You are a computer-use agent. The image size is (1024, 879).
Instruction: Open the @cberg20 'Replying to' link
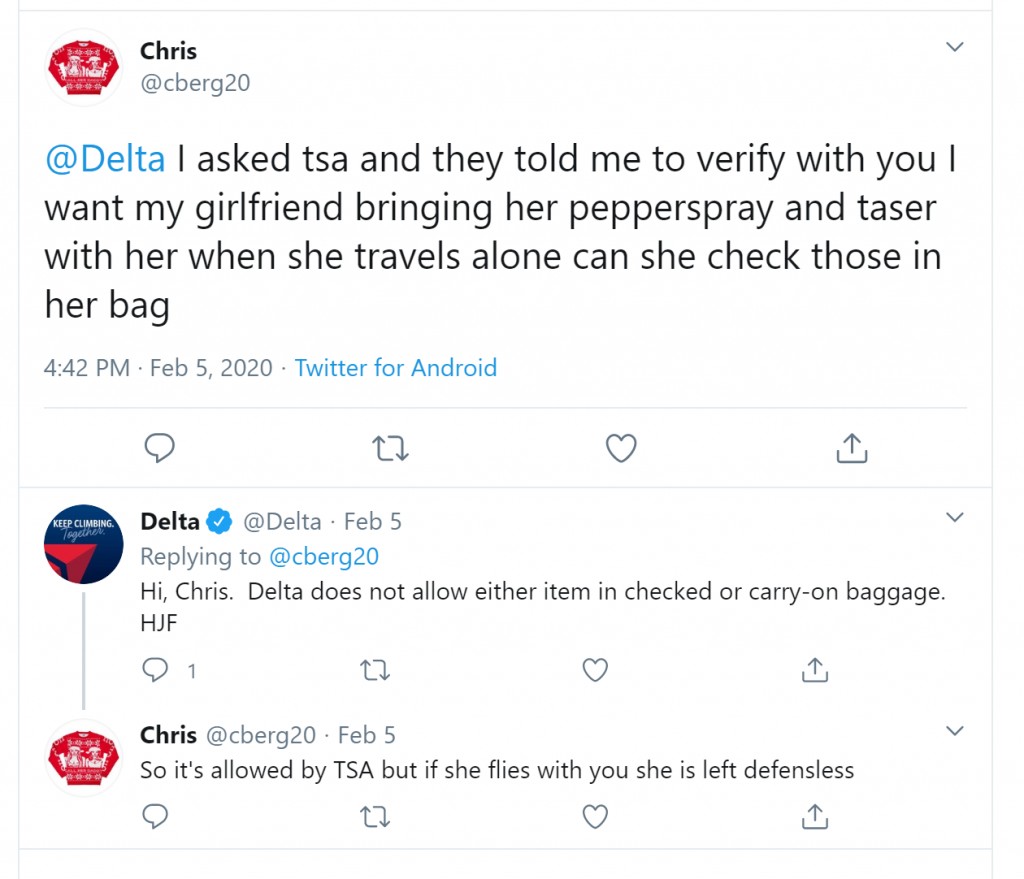coord(324,556)
